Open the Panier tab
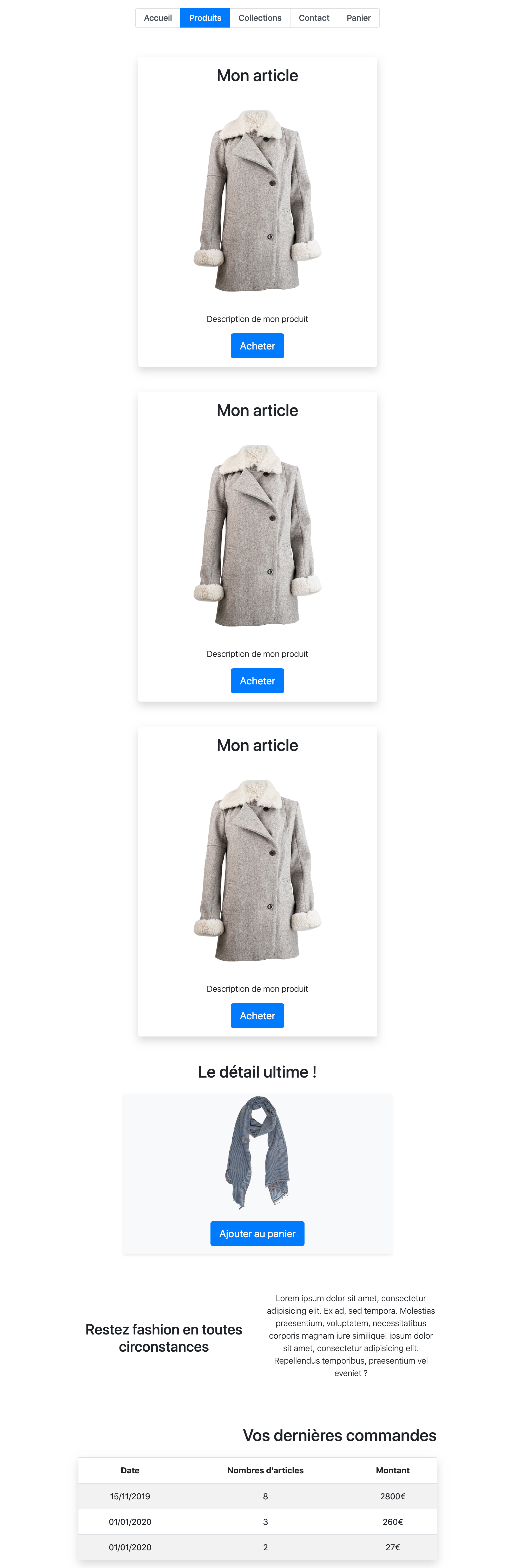515x1568 pixels. pos(358,18)
